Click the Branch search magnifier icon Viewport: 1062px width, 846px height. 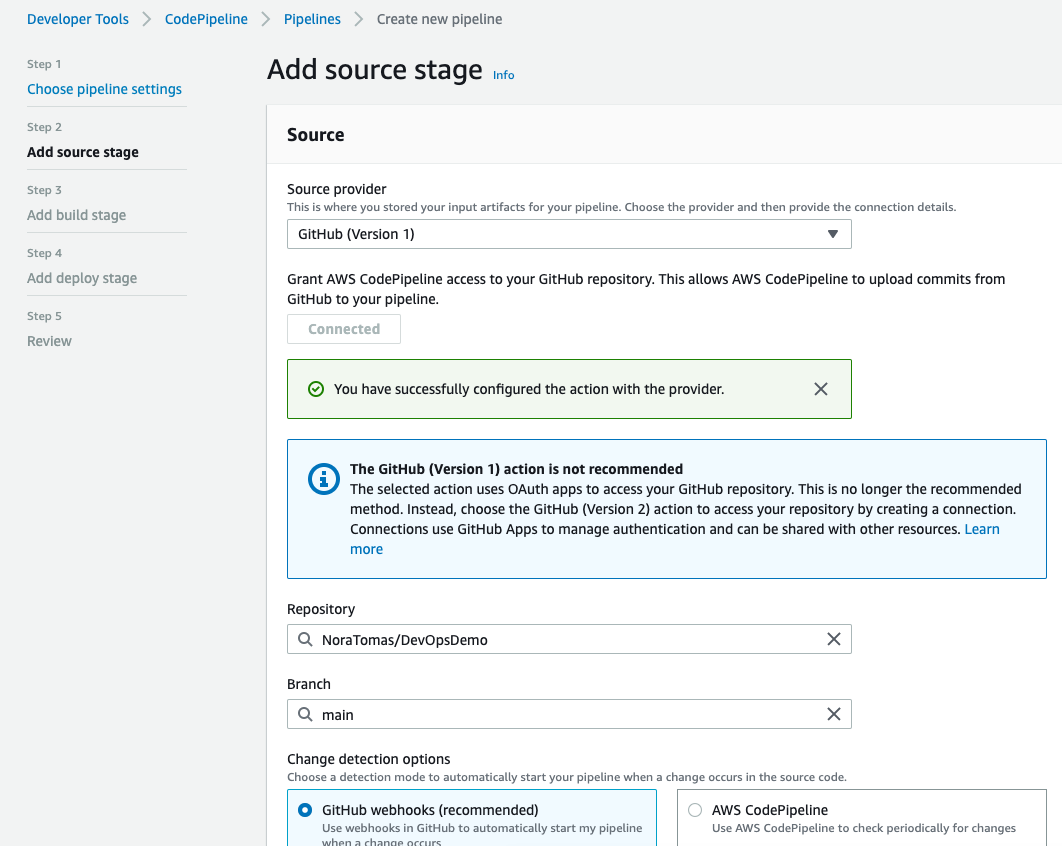coord(305,714)
